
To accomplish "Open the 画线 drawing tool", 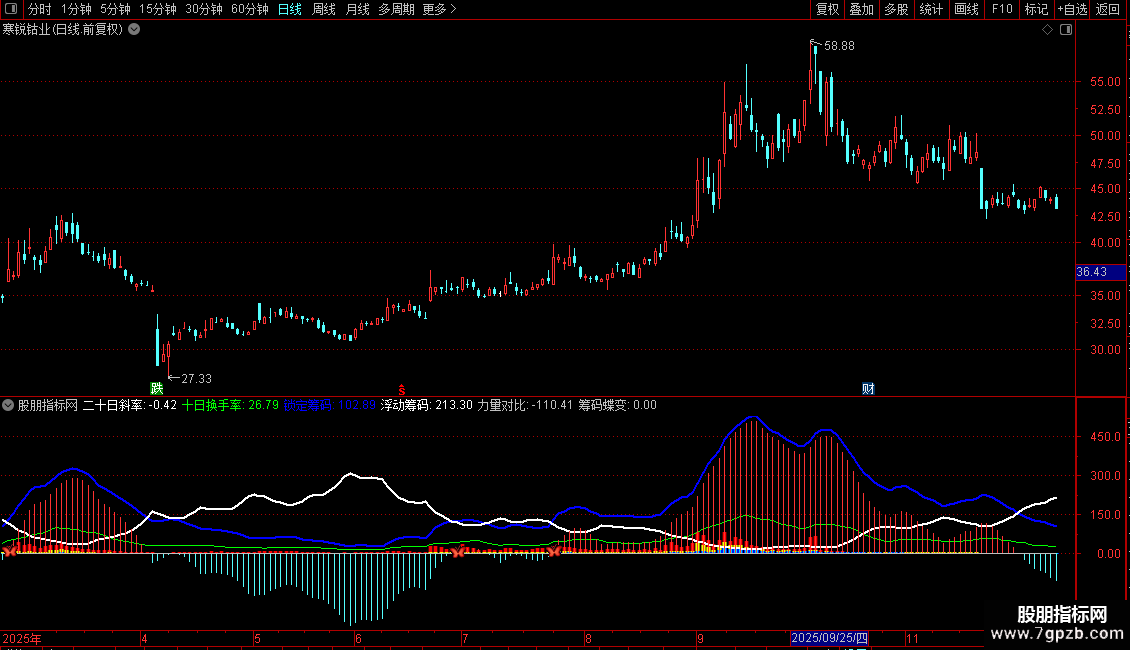I will pyautogui.click(x=966, y=9).
